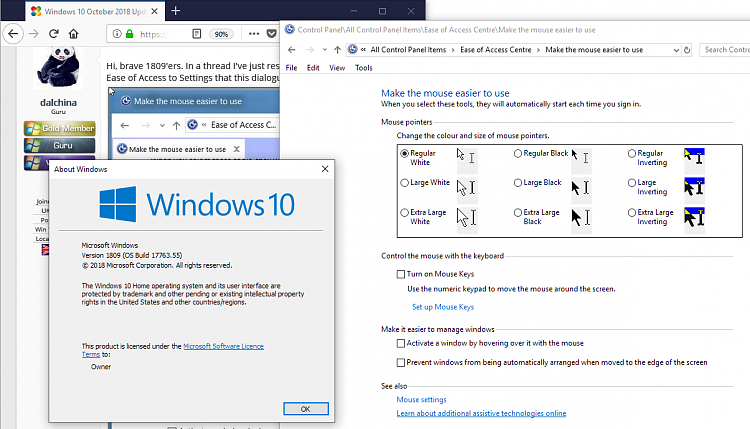Go back in the Firefox browser

click(13, 34)
